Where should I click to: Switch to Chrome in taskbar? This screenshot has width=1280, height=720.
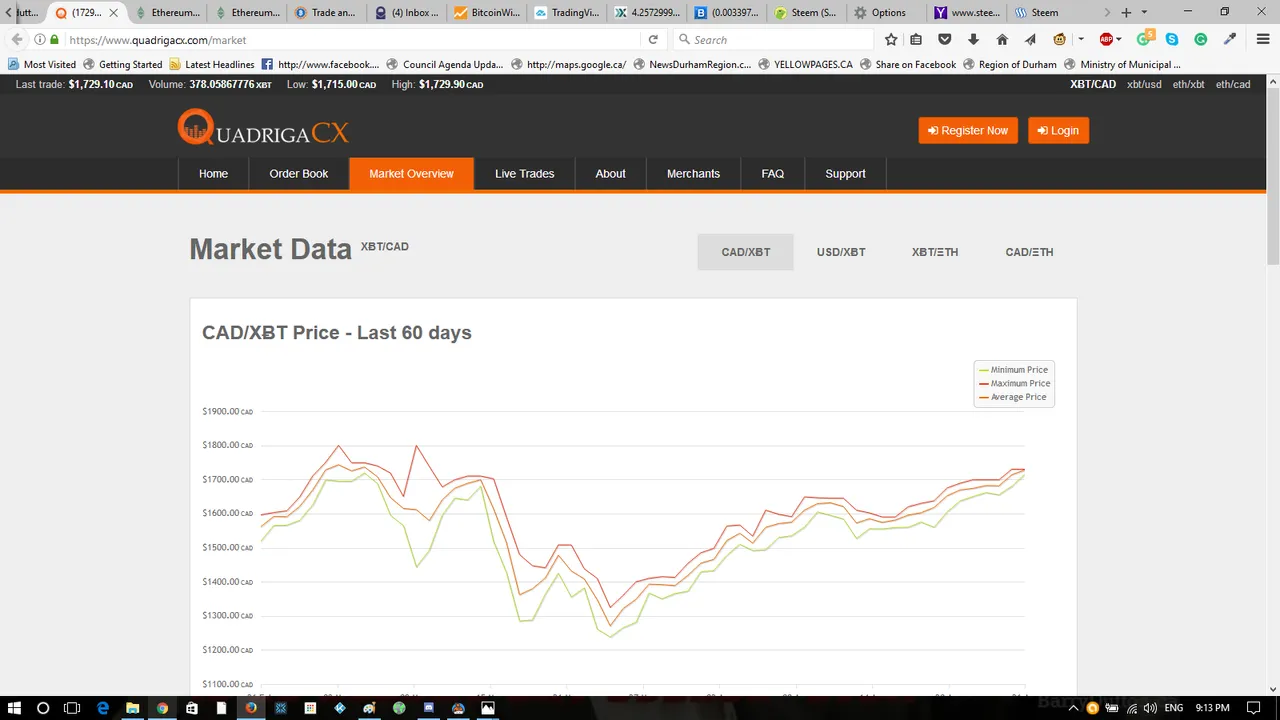[162, 708]
